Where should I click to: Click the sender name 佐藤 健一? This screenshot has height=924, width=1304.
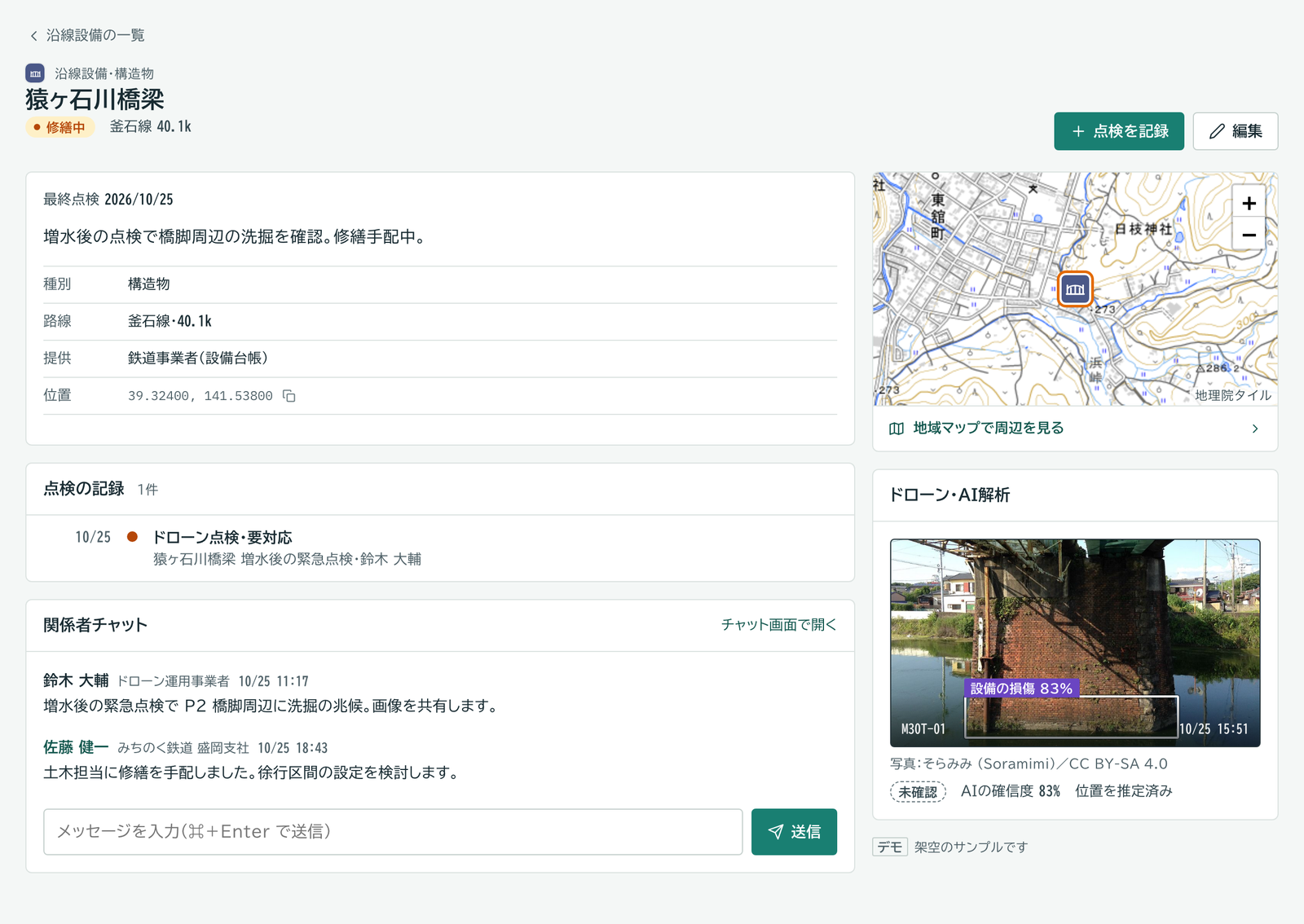pos(76,747)
